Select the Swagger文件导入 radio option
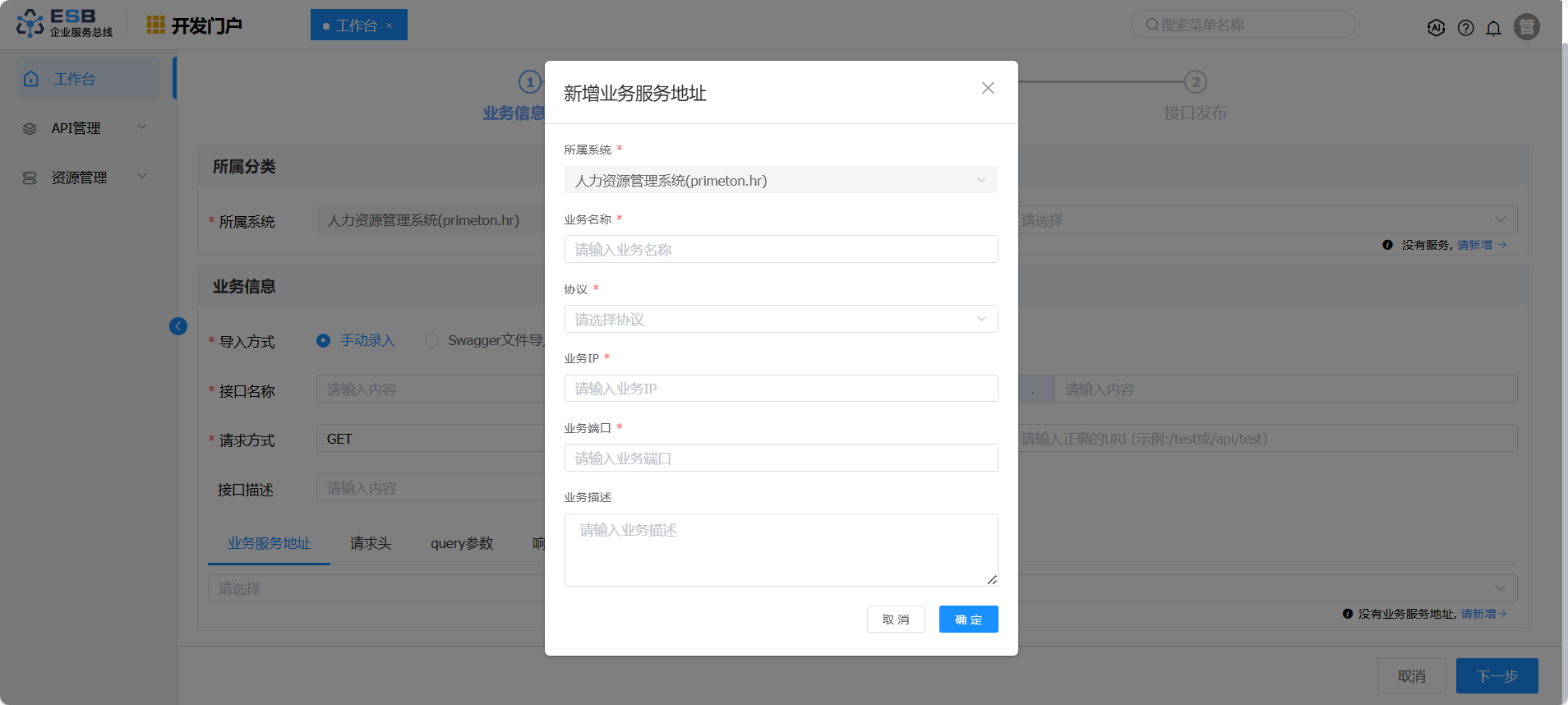Screen dimensions: 1568x705 coord(431,340)
